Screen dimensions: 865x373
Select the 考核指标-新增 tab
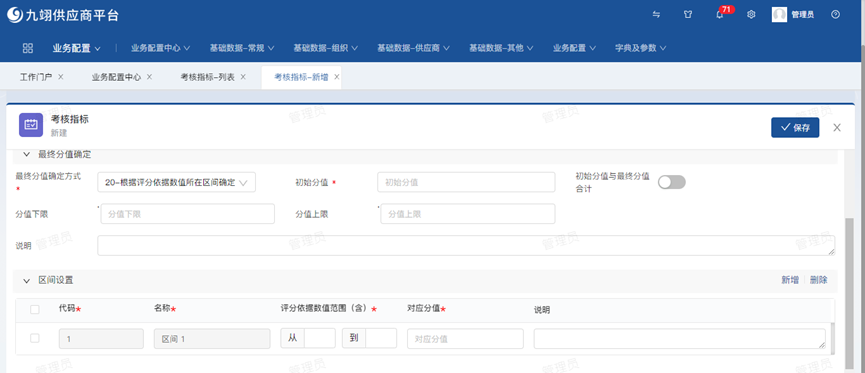pyautogui.click(x=301, y=77)
